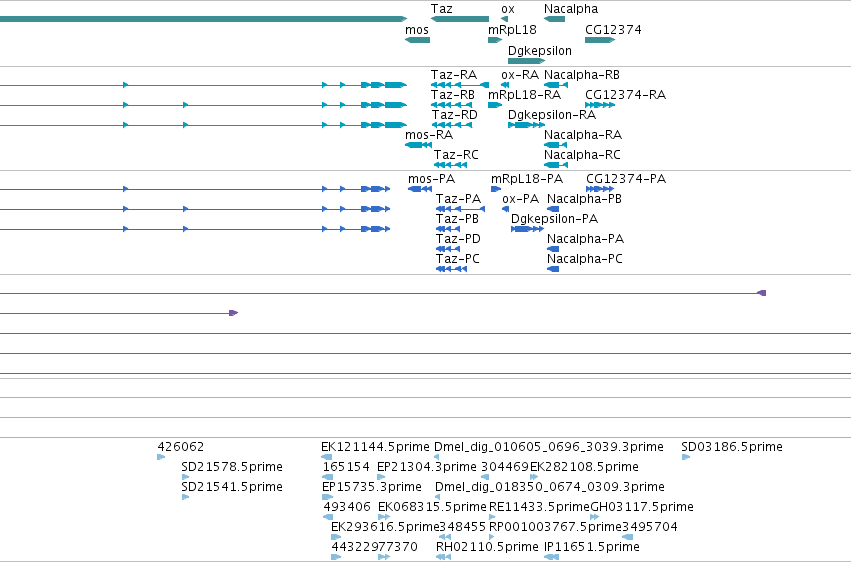
Task: Click the SD21541.5prime label
Action: tap(232, 487)
